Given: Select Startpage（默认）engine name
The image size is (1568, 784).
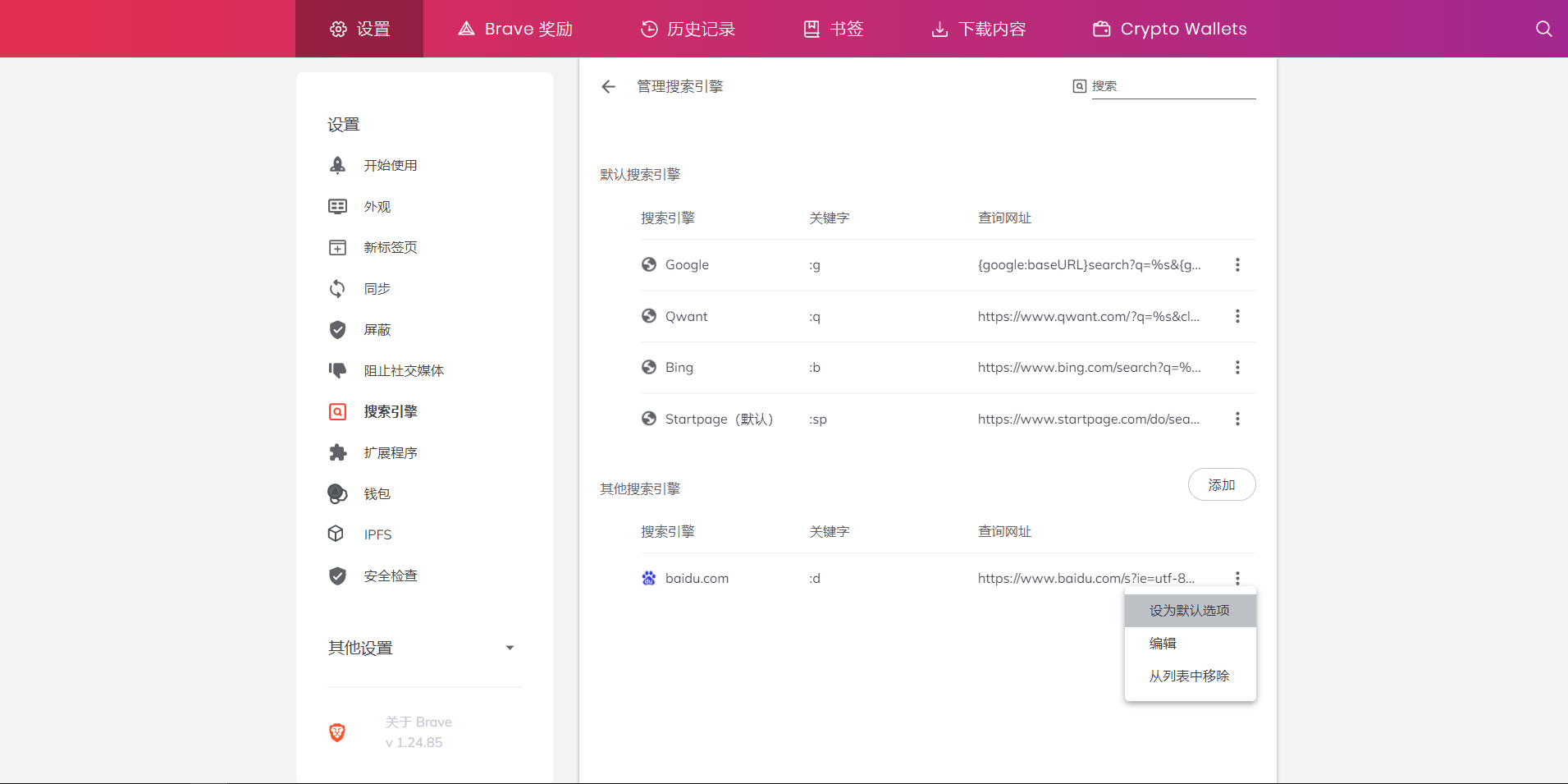Looking at the screenshot, I should click(720, 419).
